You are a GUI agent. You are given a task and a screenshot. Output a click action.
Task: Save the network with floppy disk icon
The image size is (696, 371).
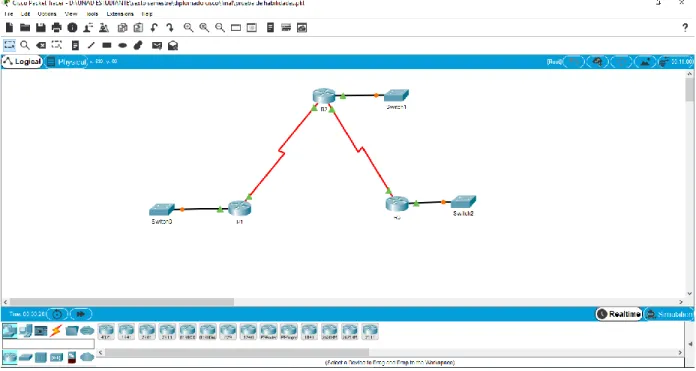pyautogui.click(x=41, y=28)
